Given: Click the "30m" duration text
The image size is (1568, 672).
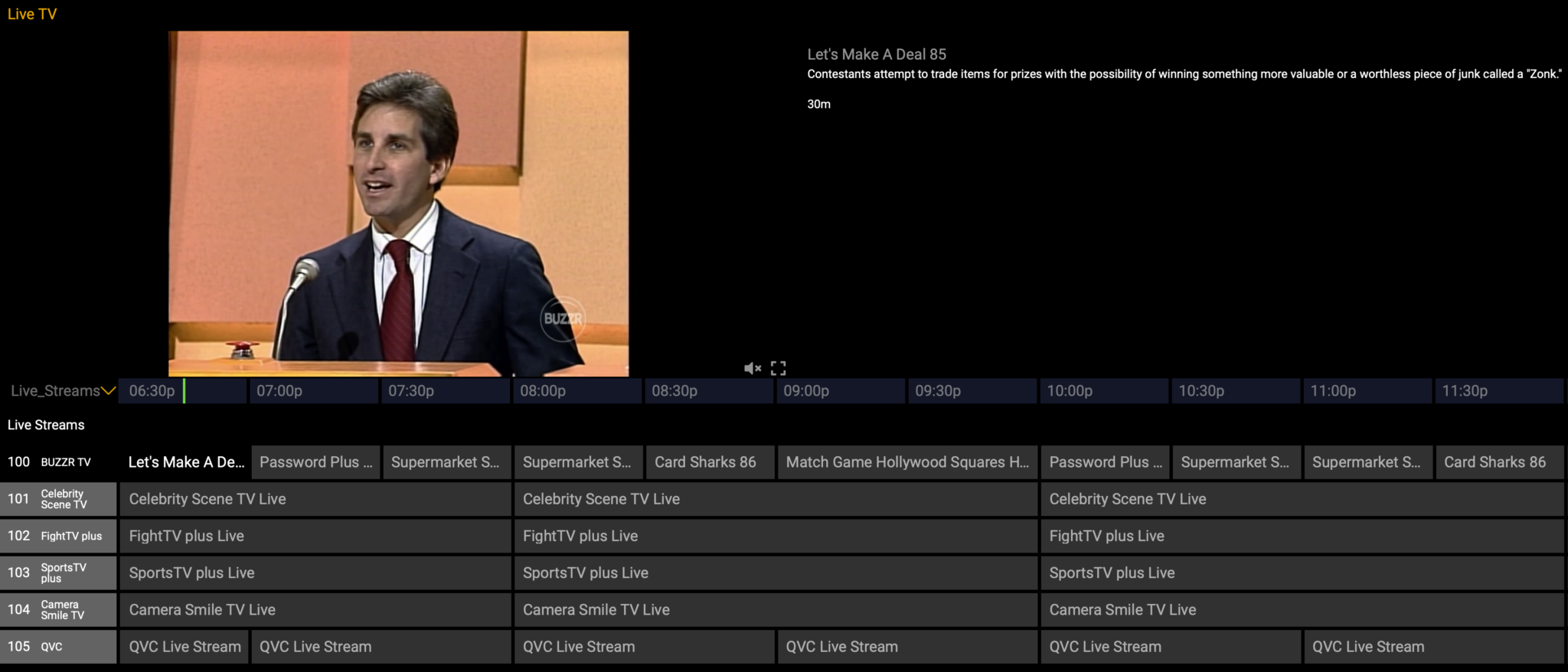Looking at the screenshot, I should [818, 104].
